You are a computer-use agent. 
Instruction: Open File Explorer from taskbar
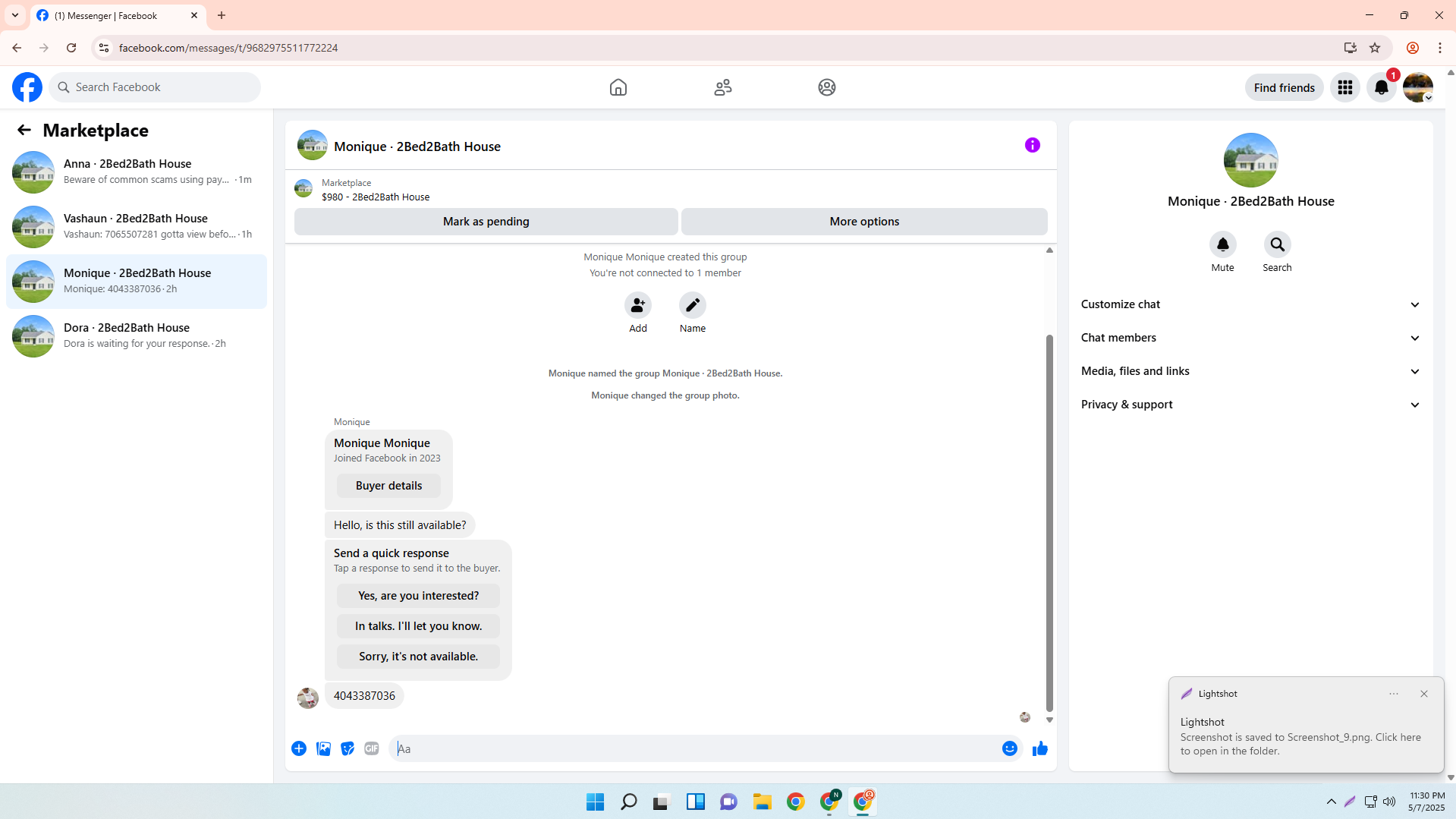(763, 802)
